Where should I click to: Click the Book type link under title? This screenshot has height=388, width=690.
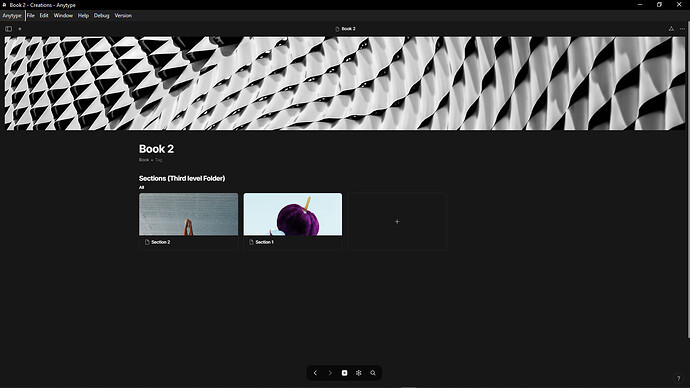(144, 160)
